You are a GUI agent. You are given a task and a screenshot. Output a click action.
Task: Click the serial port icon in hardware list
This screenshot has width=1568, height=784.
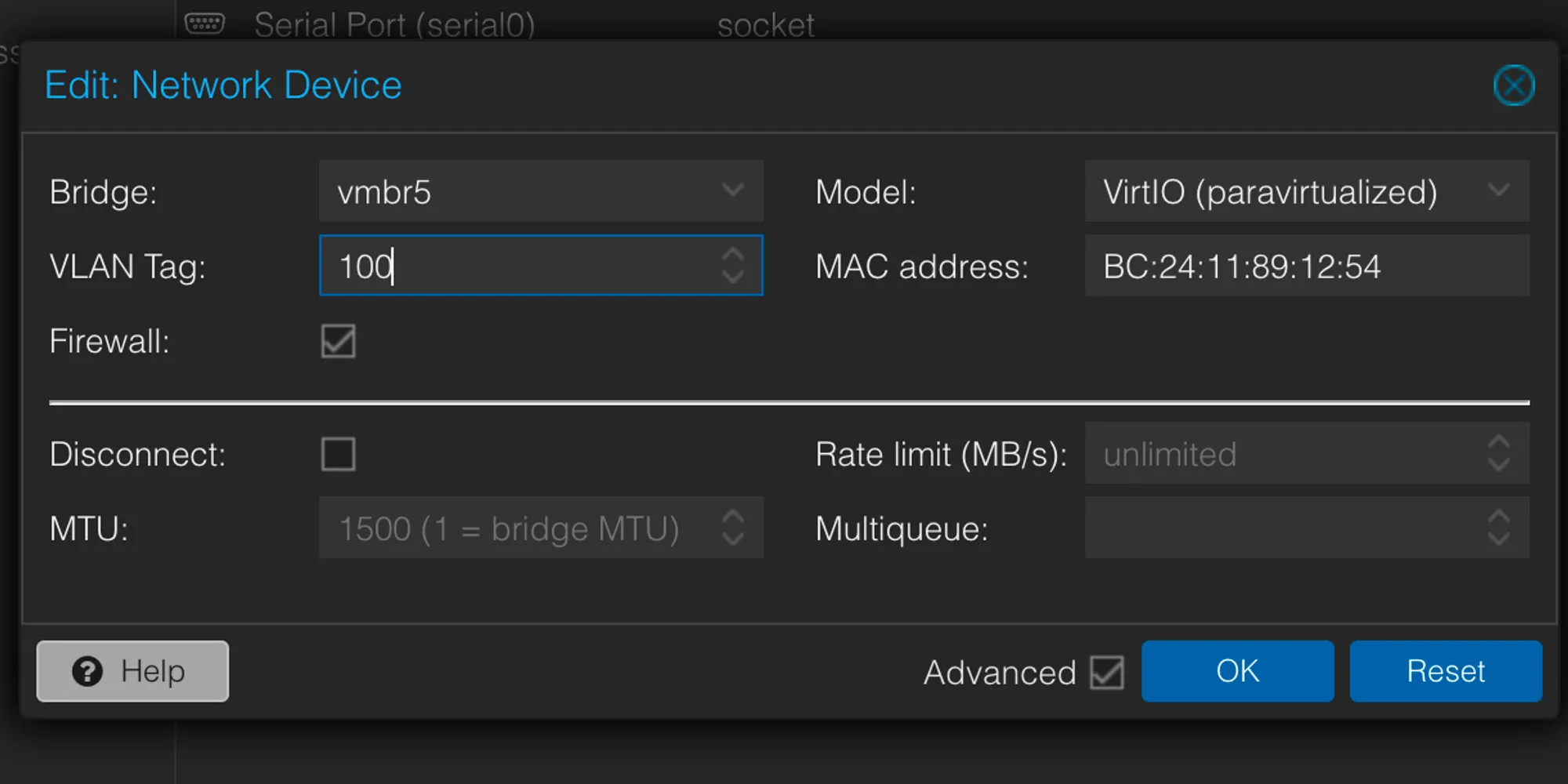tap(205, 24)
